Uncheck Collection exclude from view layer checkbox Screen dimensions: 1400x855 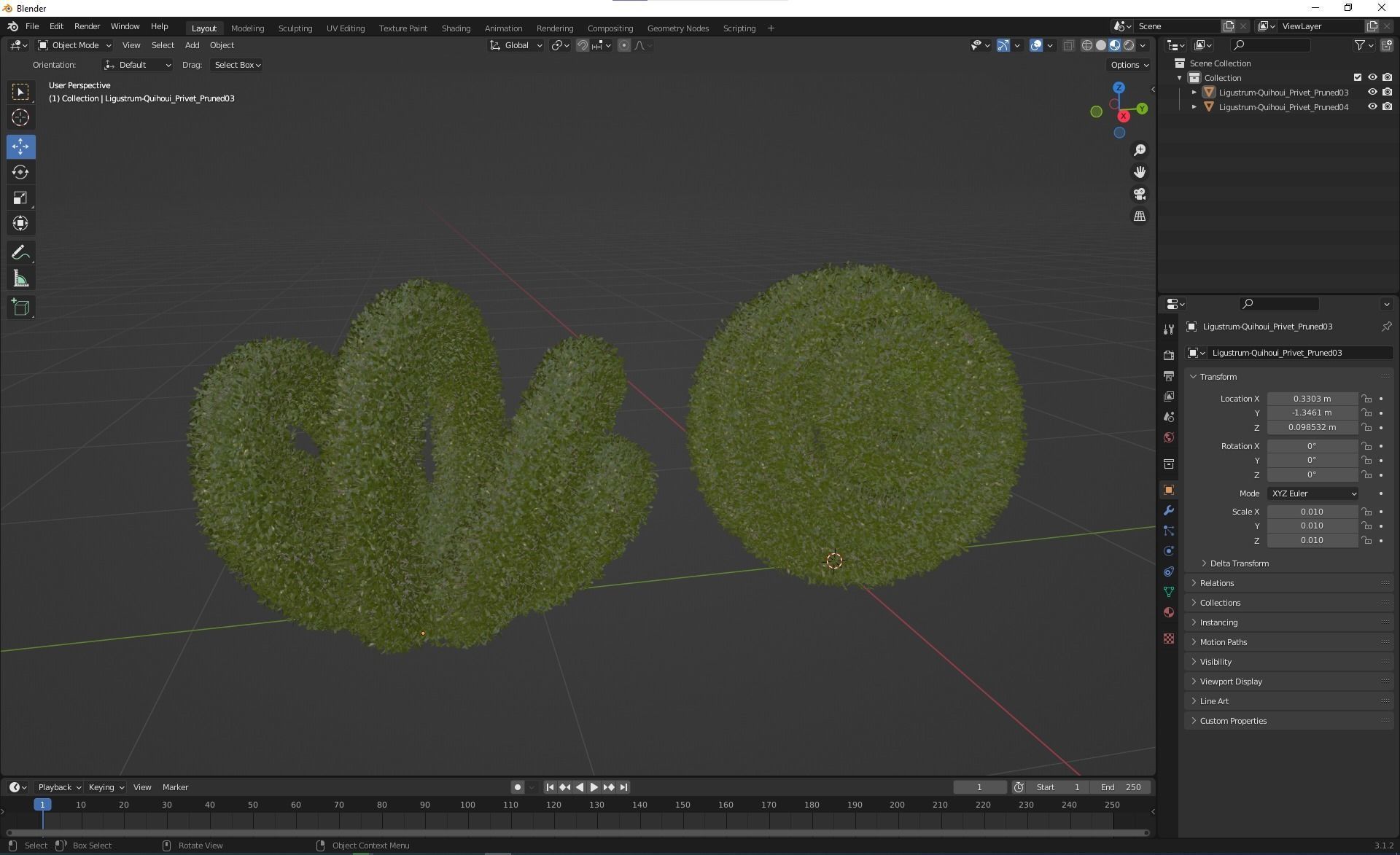[x=1357, y=77]
